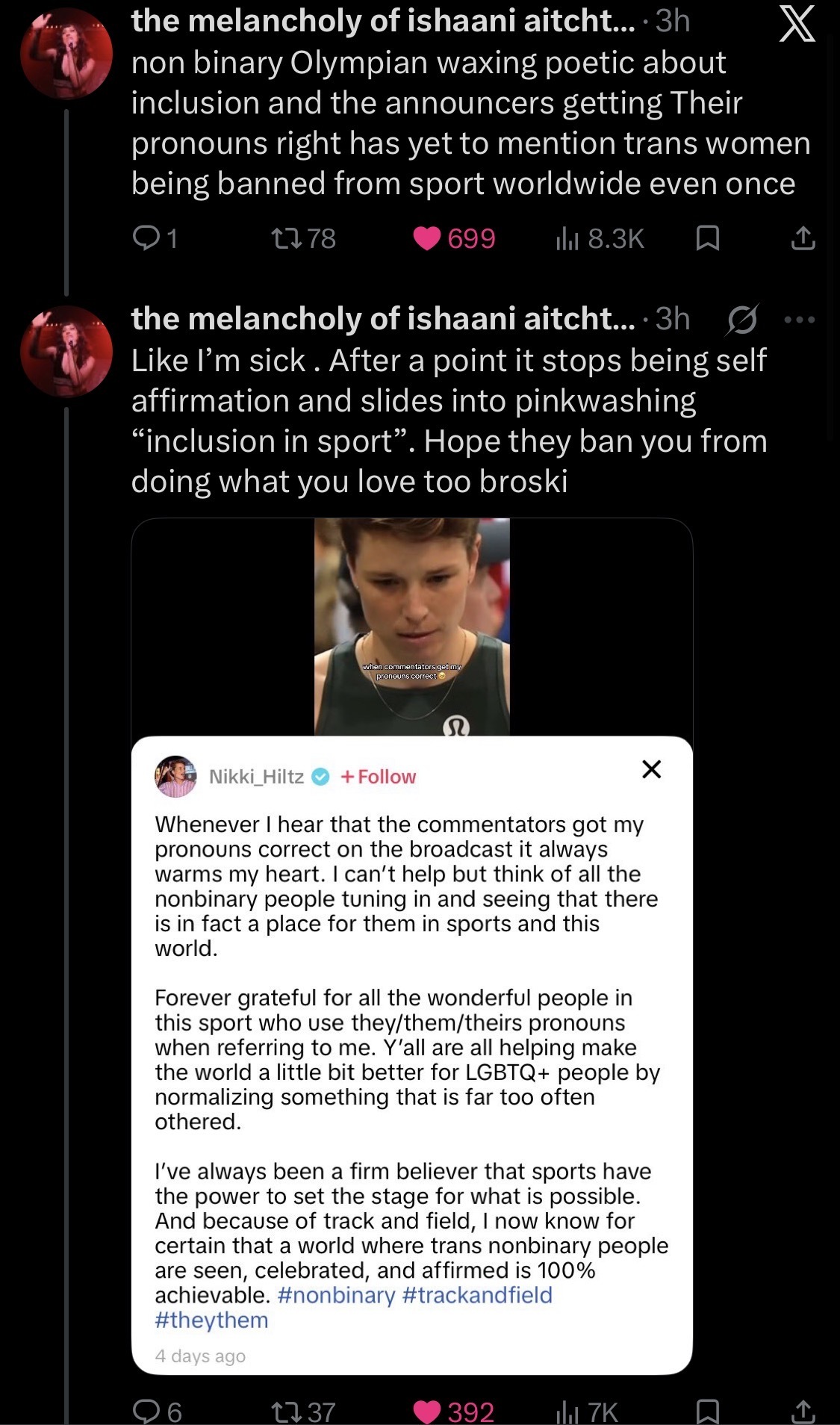Image resolution: width=840 pixels, height=1425 pixels.
Task: View analytics of first tweet showing 8.3K
Action: click(567, 238)
